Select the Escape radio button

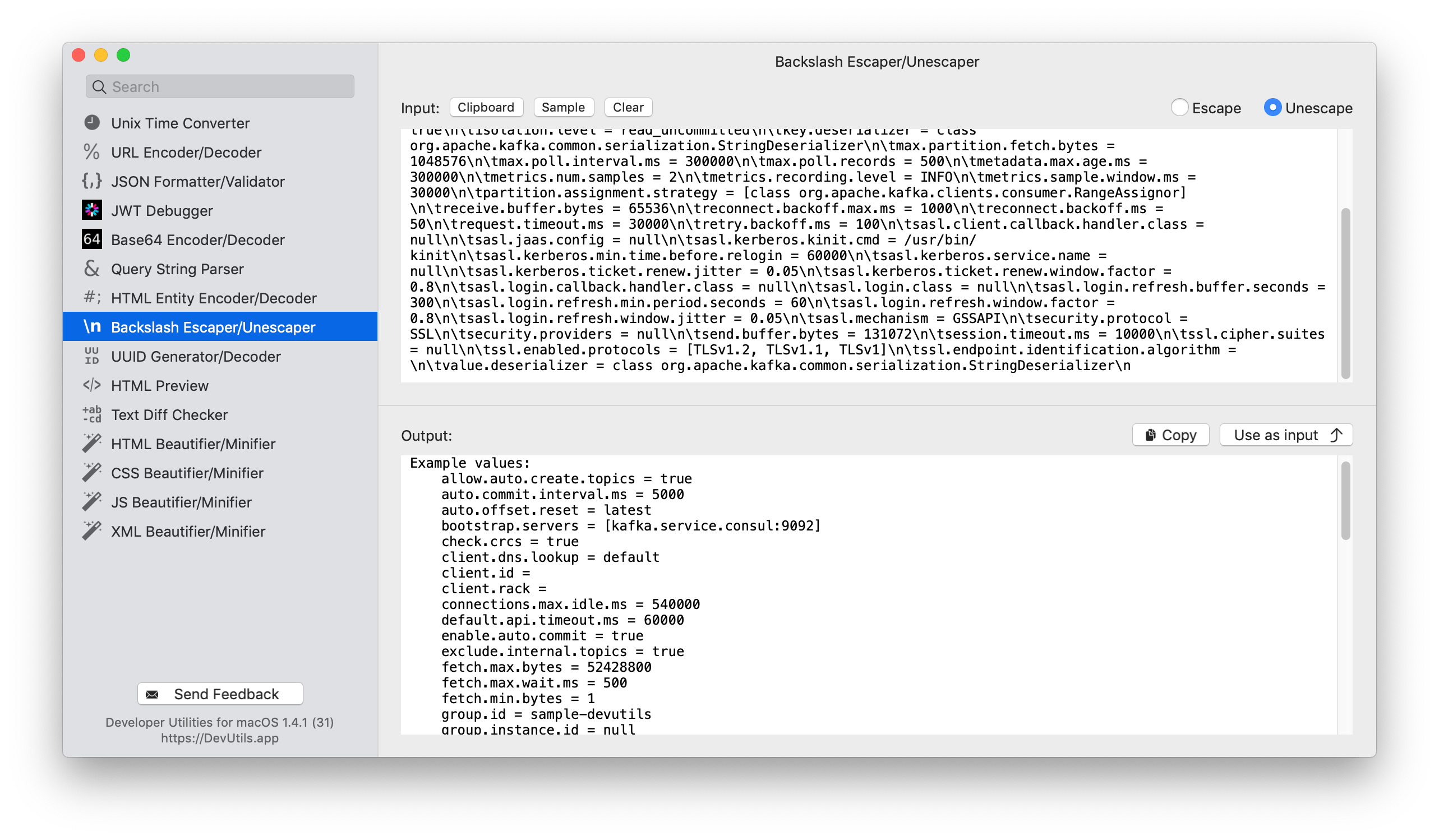[1181, 107]
